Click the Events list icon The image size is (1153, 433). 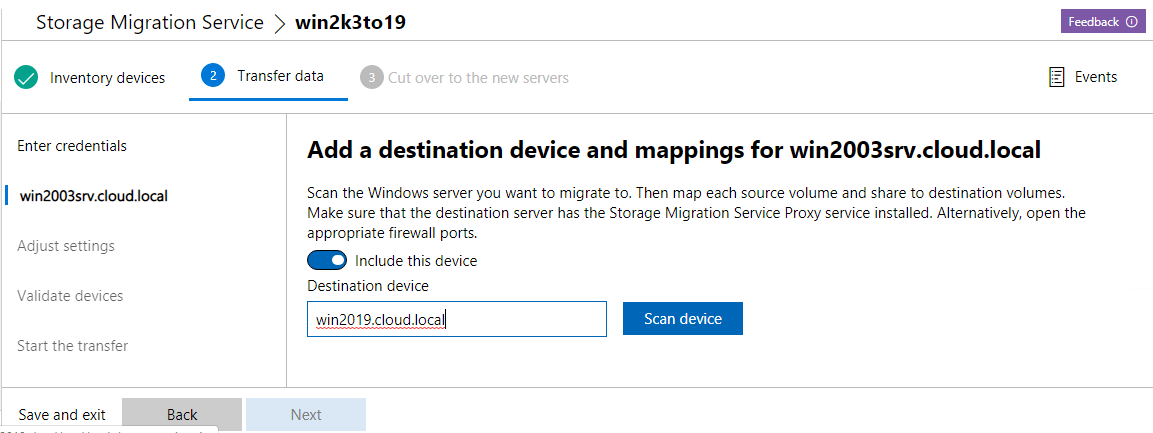pos(1056,77)
